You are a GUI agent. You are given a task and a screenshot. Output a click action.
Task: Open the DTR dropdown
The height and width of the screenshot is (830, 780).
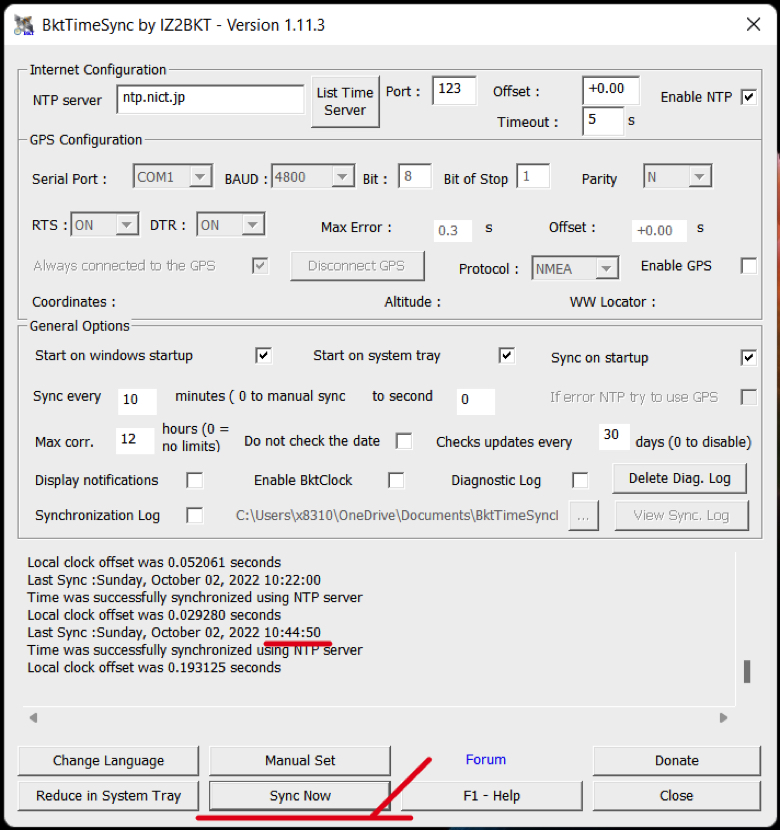(x=231, y=225)
